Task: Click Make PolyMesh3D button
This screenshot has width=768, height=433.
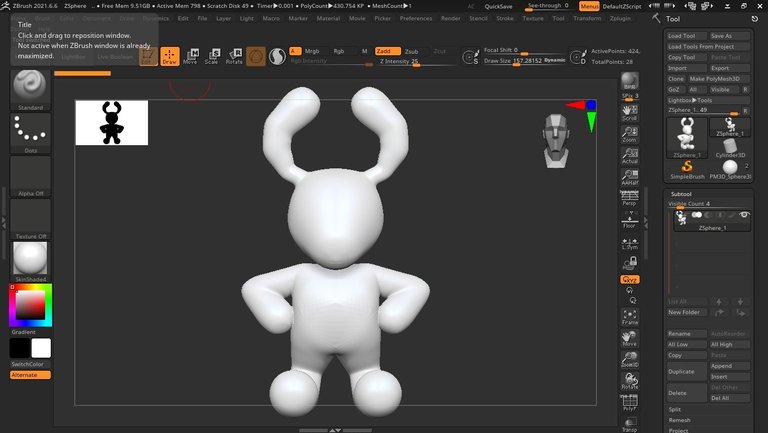Action: click(719, 78)
